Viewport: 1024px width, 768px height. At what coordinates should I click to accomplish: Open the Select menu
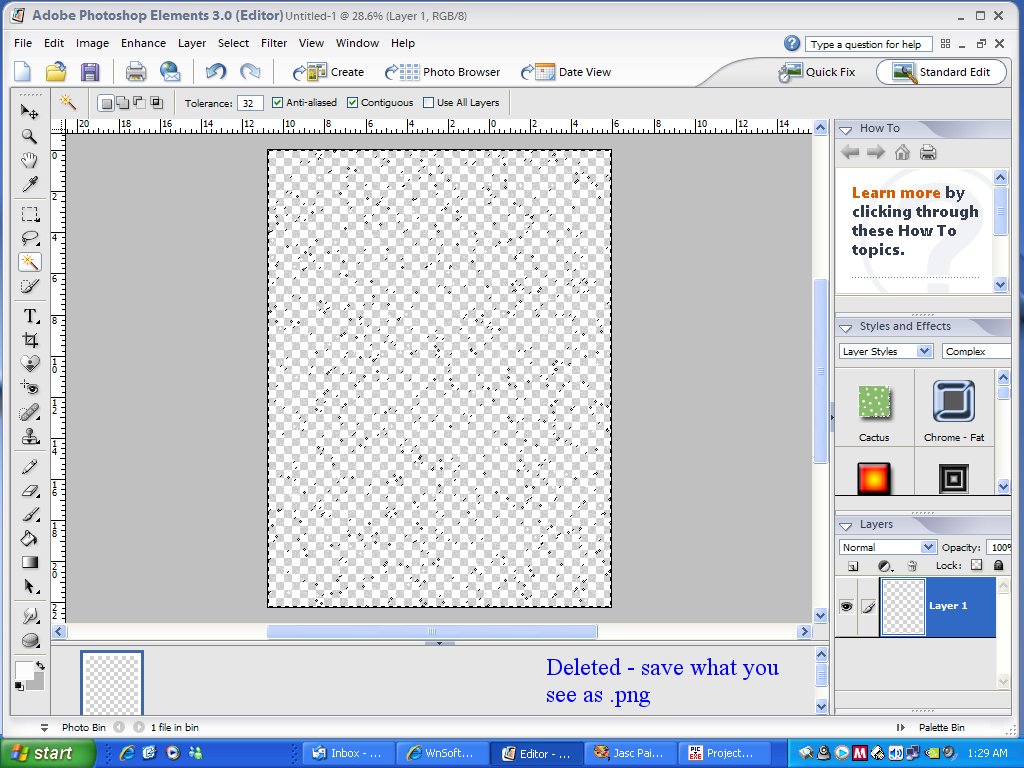(233, 43)
